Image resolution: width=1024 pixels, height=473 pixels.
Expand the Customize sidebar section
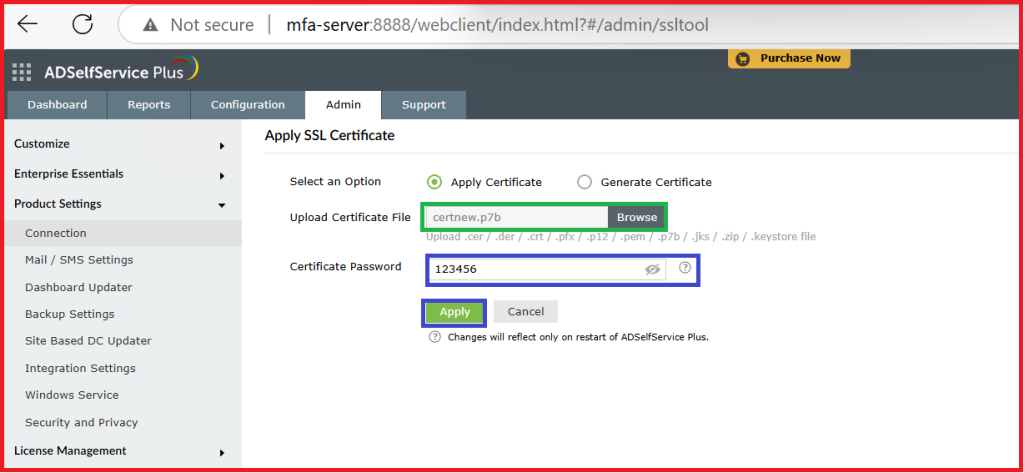pos(221,145)
